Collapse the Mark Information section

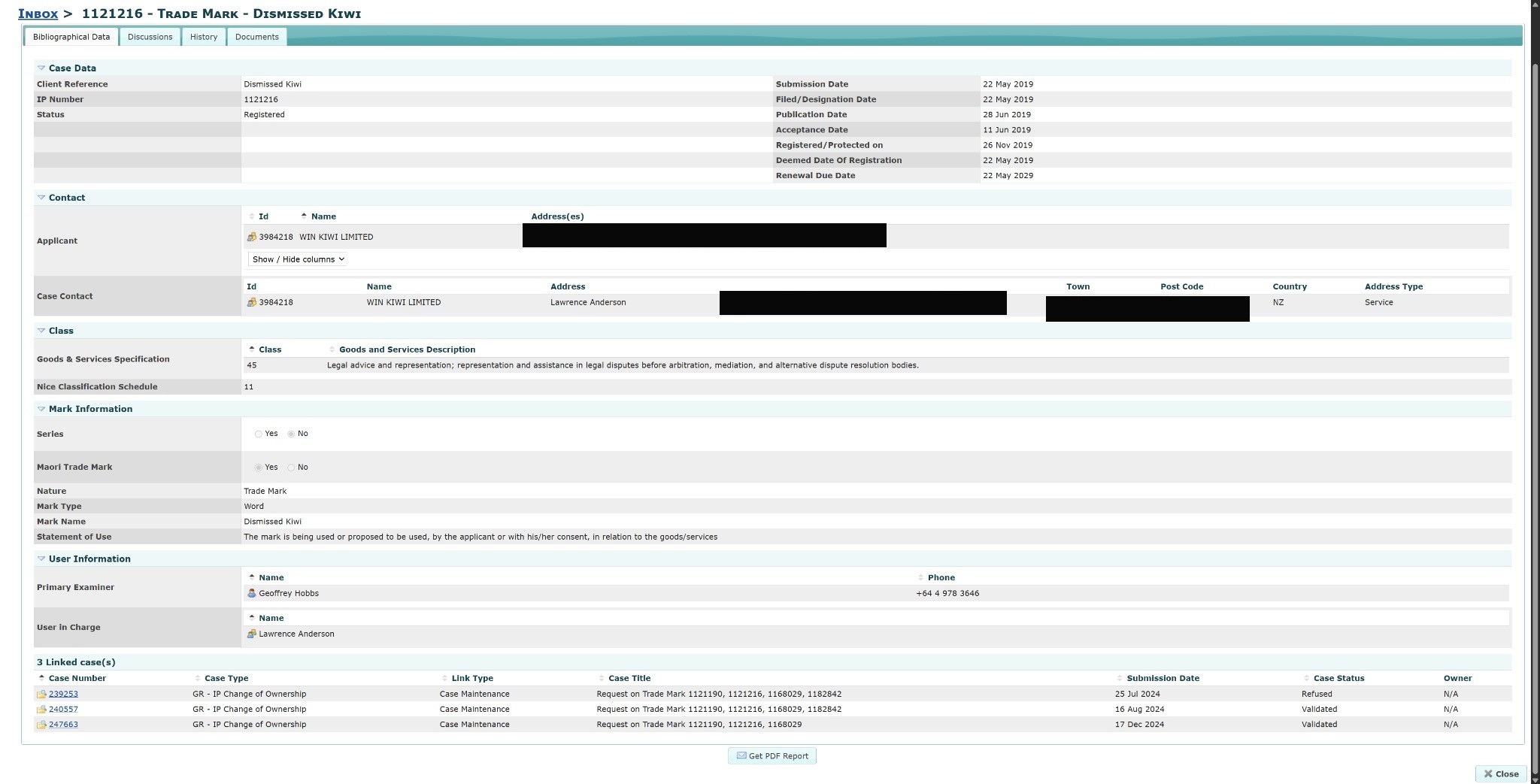41,408
